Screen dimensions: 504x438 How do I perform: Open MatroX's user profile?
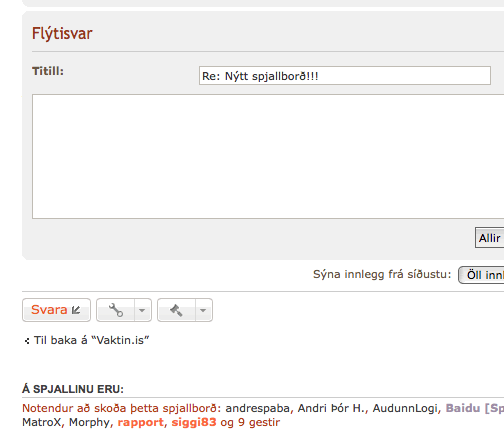pos(42,422)
